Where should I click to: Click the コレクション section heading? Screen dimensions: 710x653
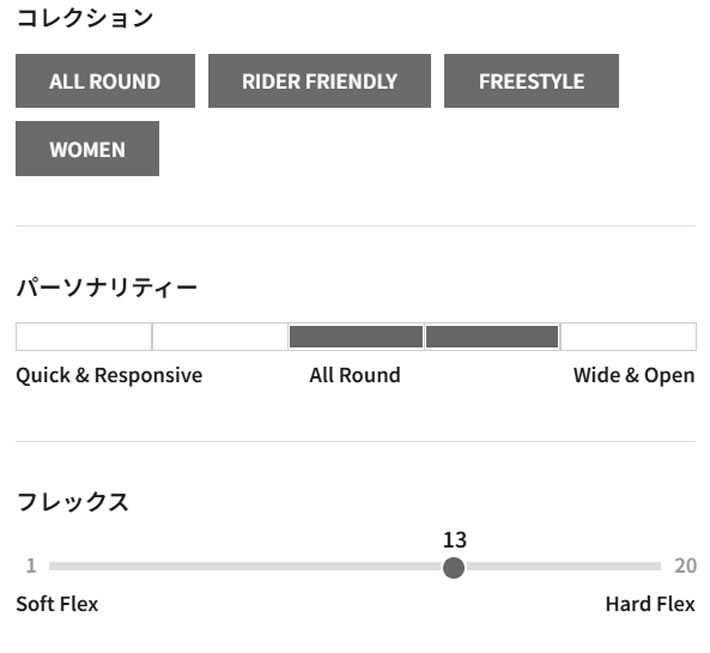pos(85,18)
